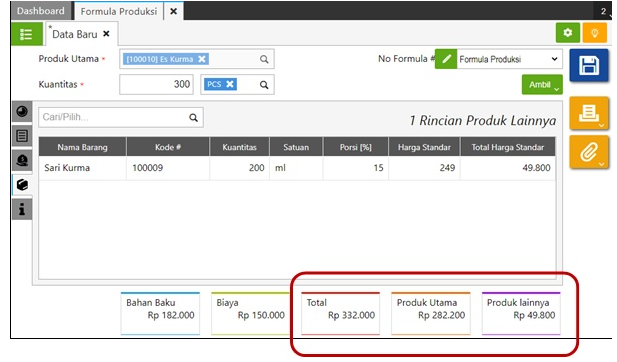Open the Ambil dropdown button
Image resolution: width=617 pixels, height=362 pixels.
tap(542, 85)
